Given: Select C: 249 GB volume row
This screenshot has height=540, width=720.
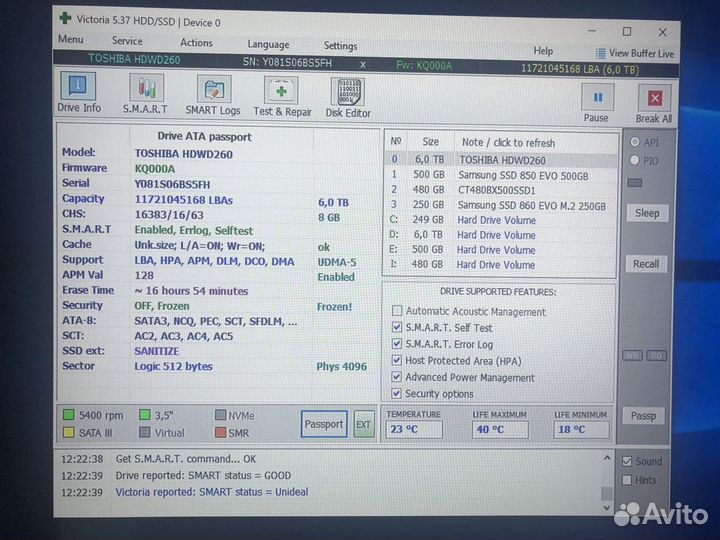Looking at the screenshot, I should click(x=501, y=220).
